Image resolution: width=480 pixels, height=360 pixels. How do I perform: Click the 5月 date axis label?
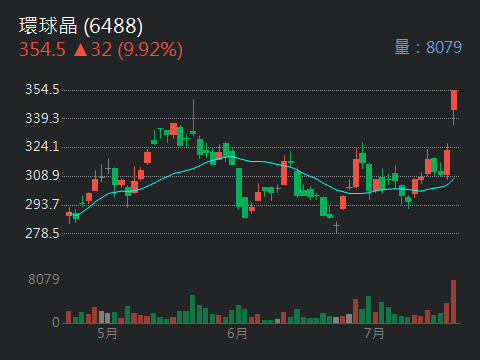(x=107, y=333)
